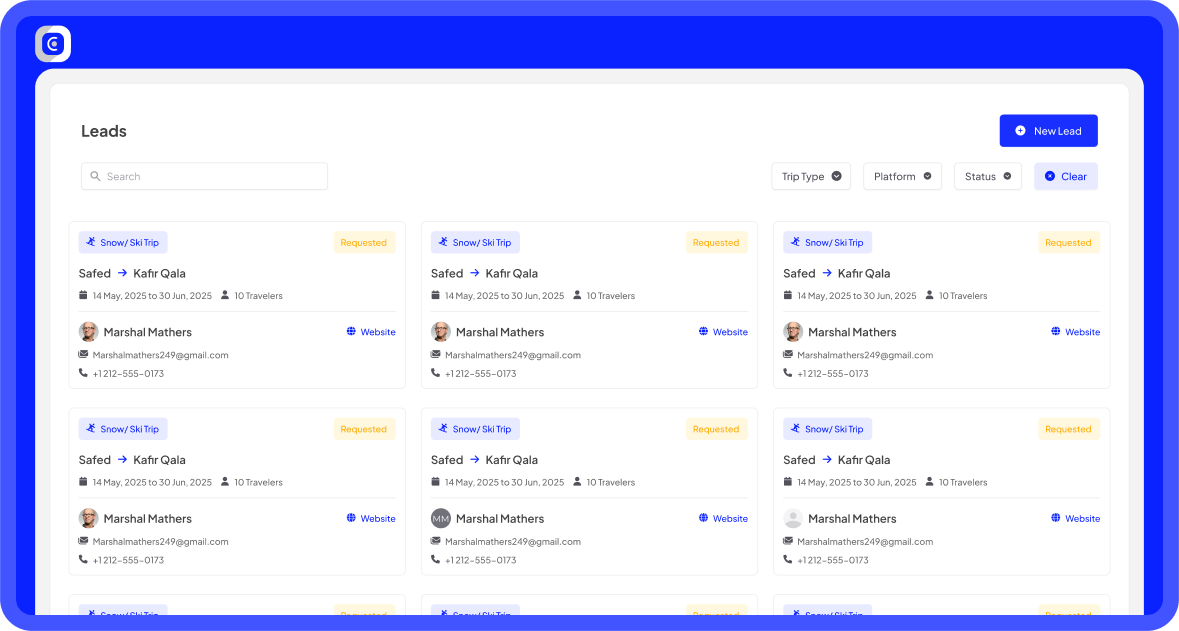Click the app logo in the top-left corner
The width and height of the screenshot is (1179, 631).
52,43
